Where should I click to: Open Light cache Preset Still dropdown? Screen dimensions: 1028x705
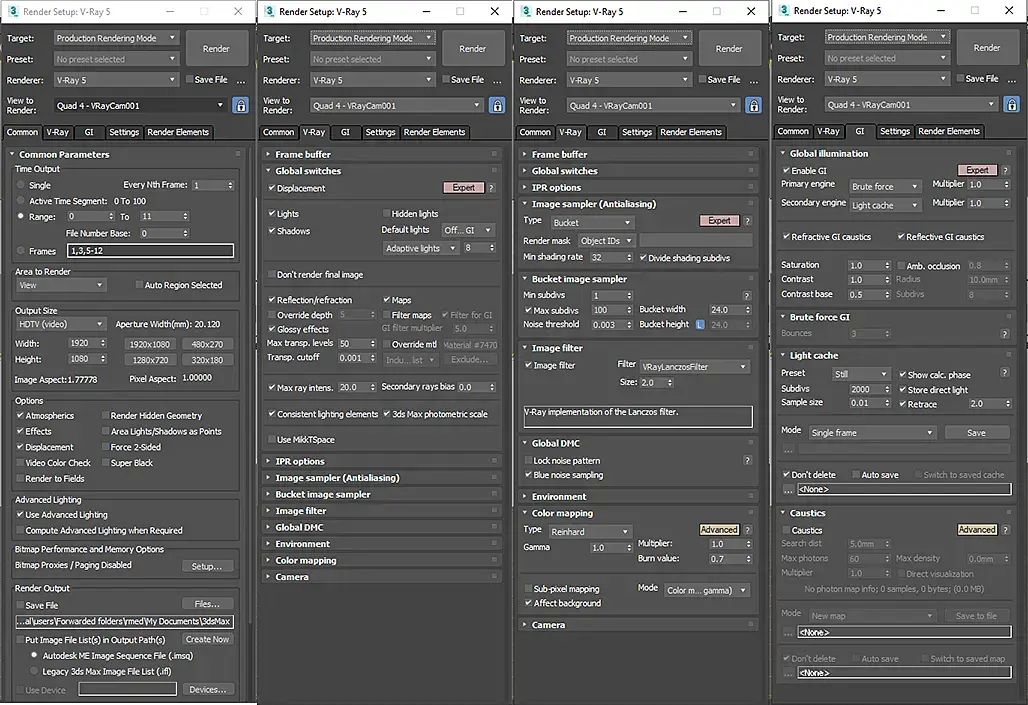click(860, 374)
